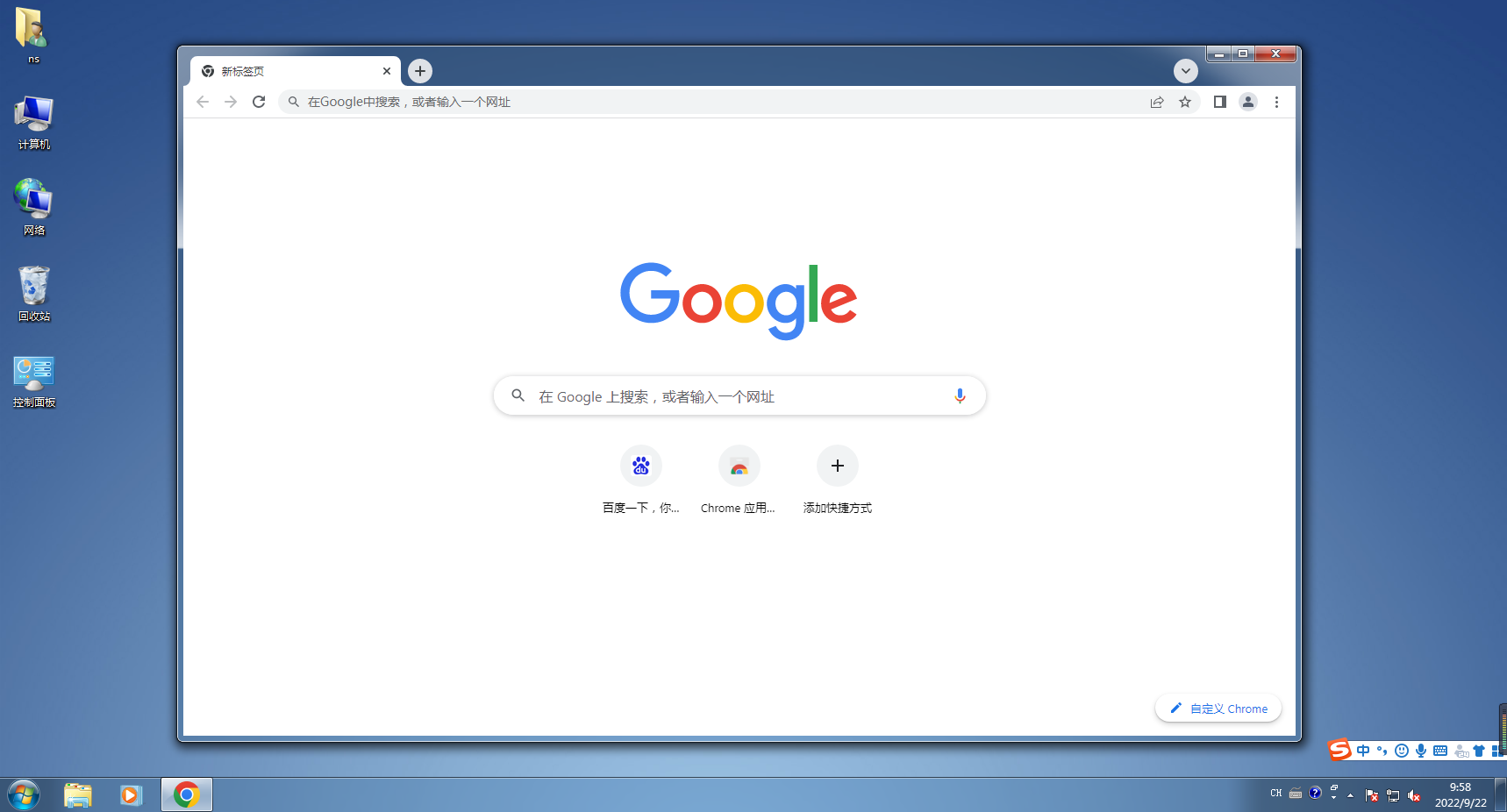Open Chrome's three-dot menu
1507x812 pixels.
point(1276,102)
